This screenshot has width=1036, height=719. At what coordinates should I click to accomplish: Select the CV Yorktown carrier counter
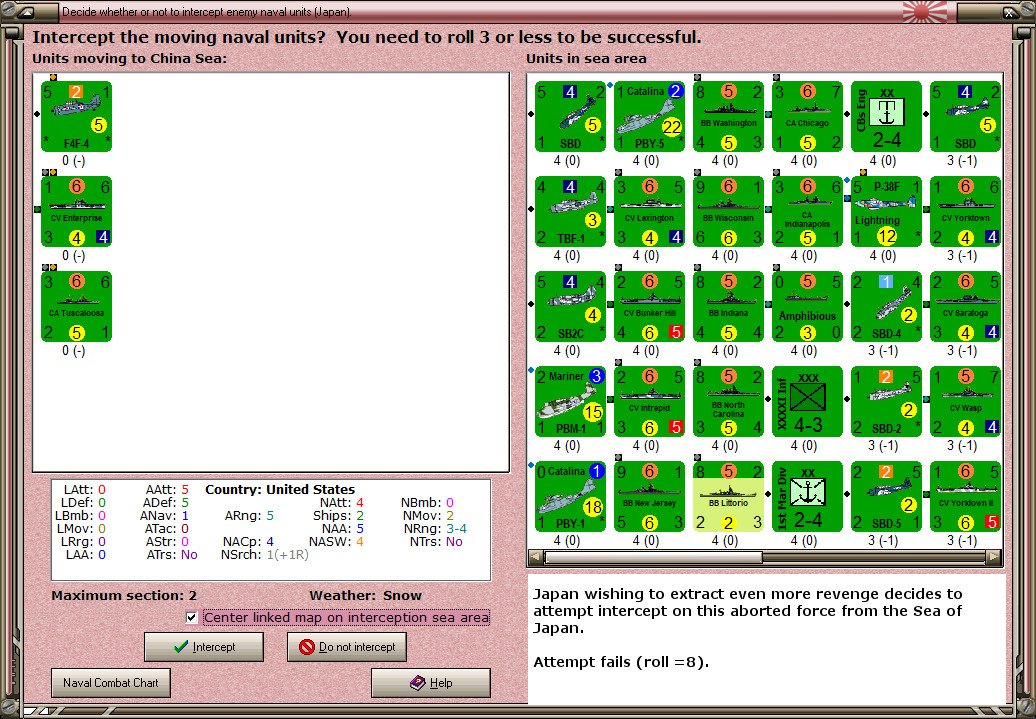coord(965,211)
